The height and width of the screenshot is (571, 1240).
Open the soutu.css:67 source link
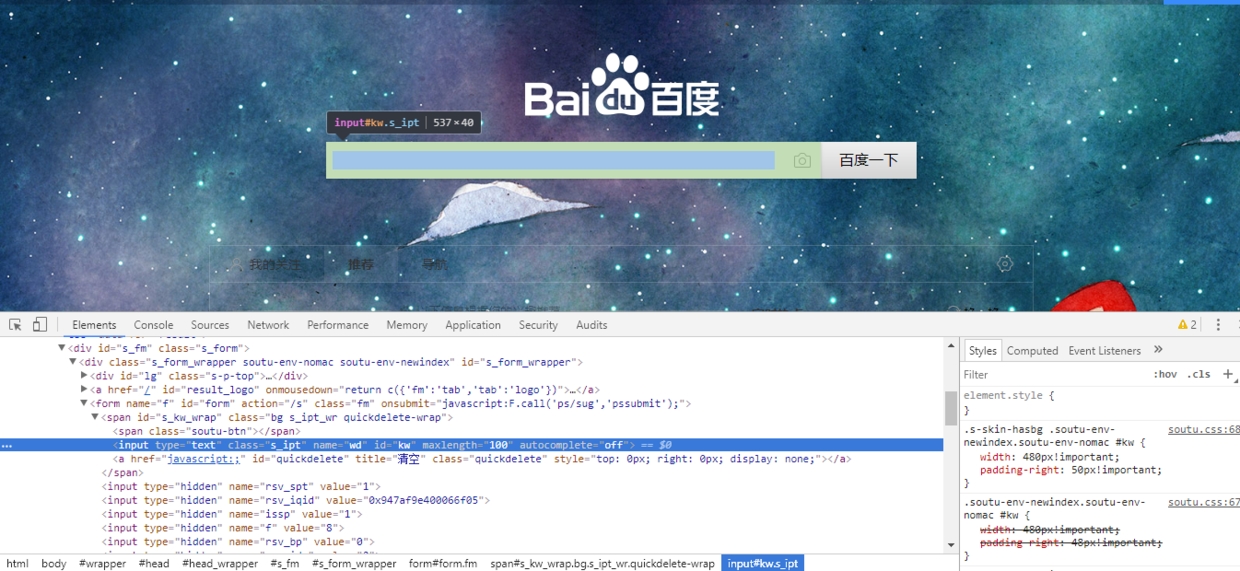pyautogui.click(x=1204, y=502)
